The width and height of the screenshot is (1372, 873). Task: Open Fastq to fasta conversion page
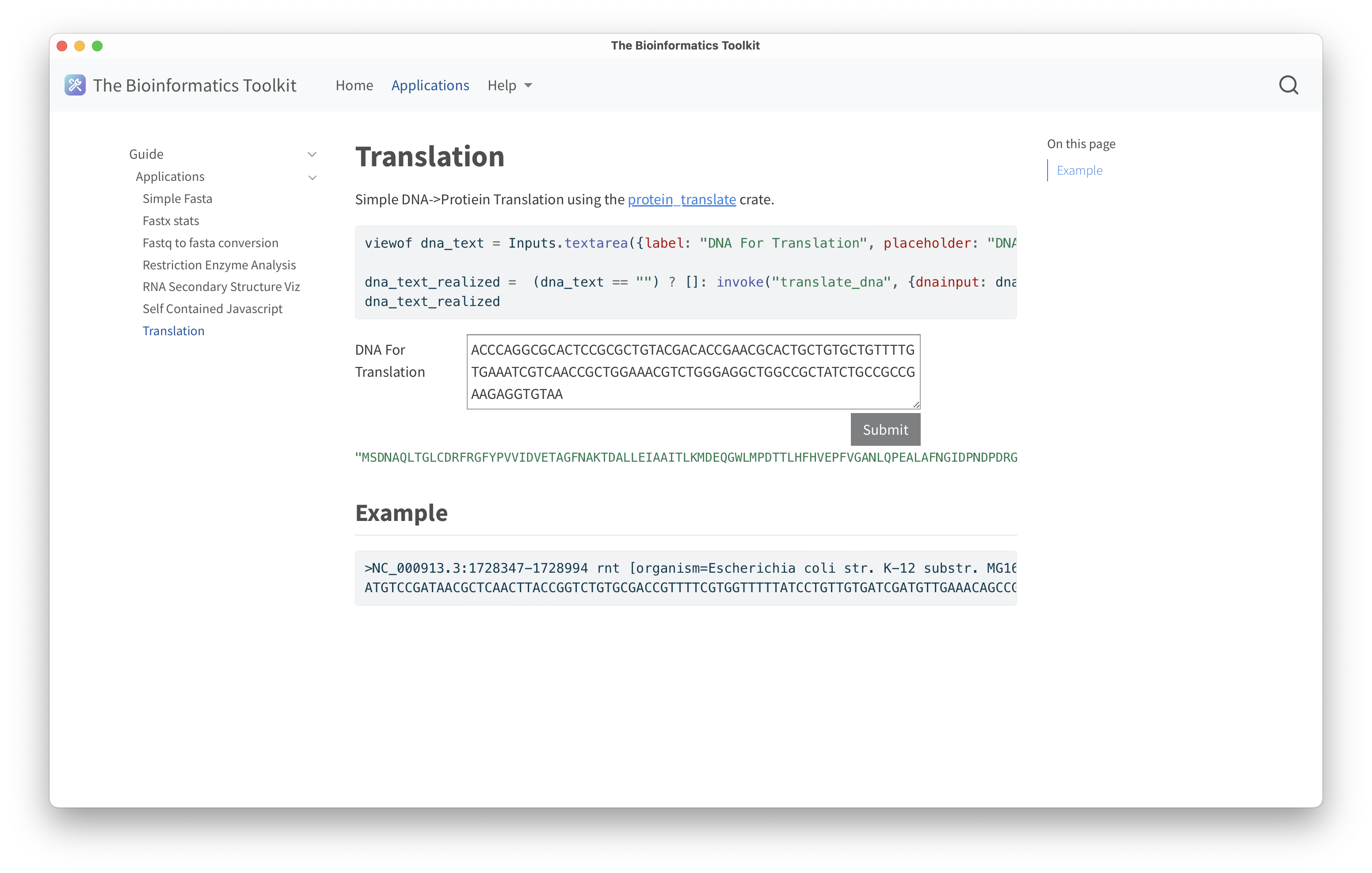click(x=210, y=243)
